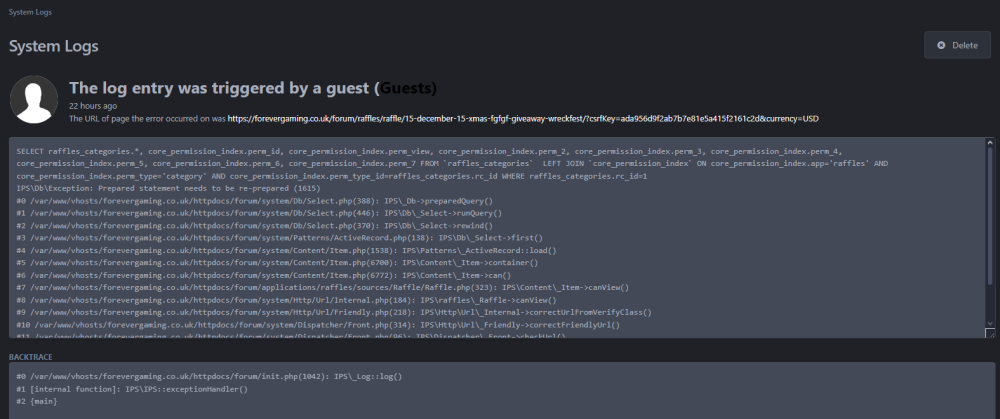Click the guest avatar silhouette icon
The image size is (1000, 419).
(x=33, y=98)
